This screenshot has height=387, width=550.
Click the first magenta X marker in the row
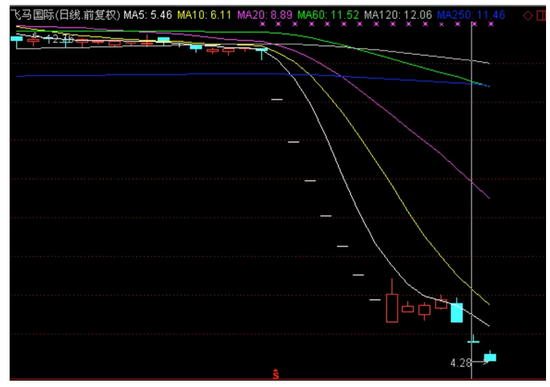pyautogui.click(x=262, y=24)
